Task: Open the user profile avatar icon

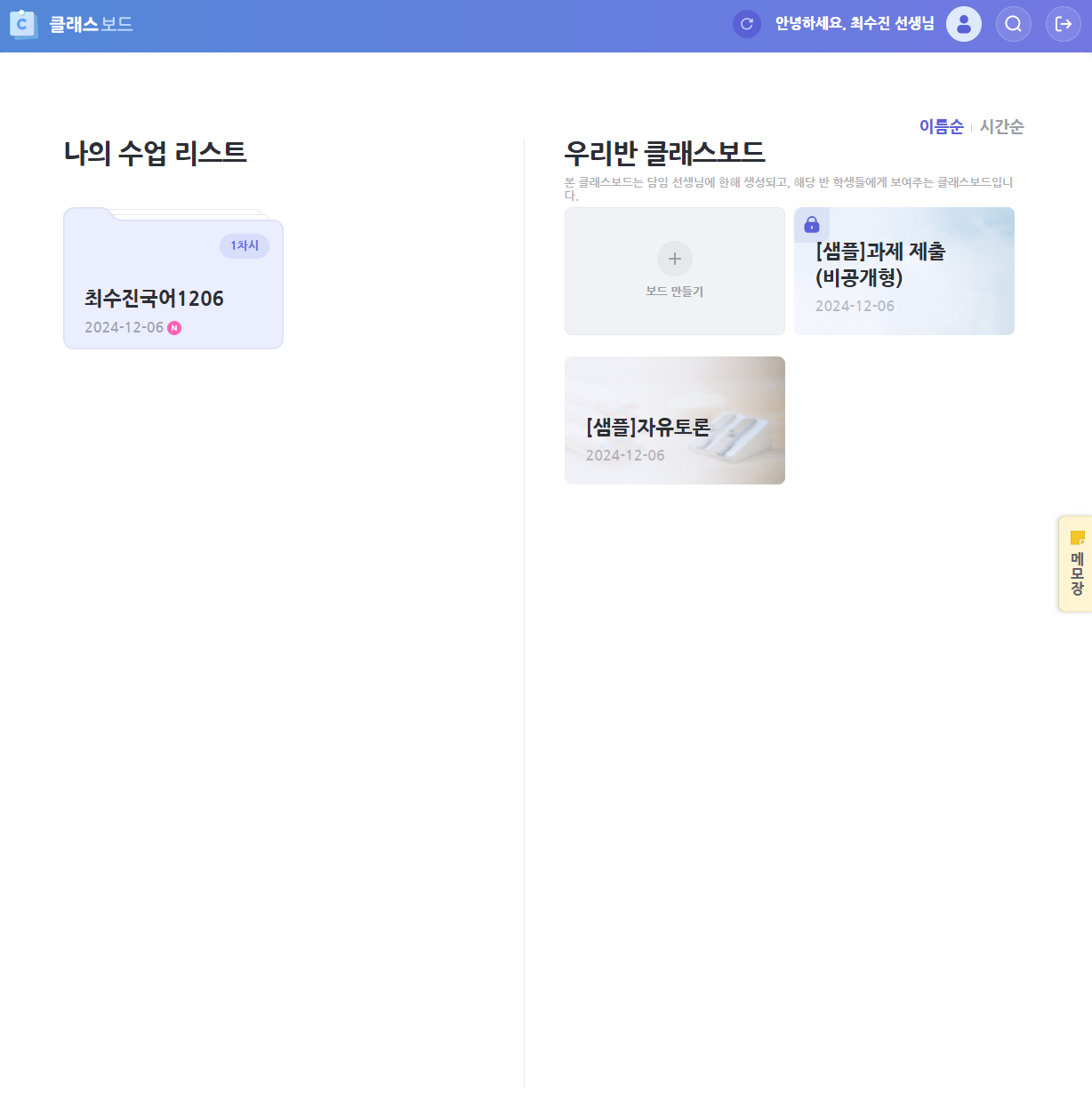Action: 964,24
